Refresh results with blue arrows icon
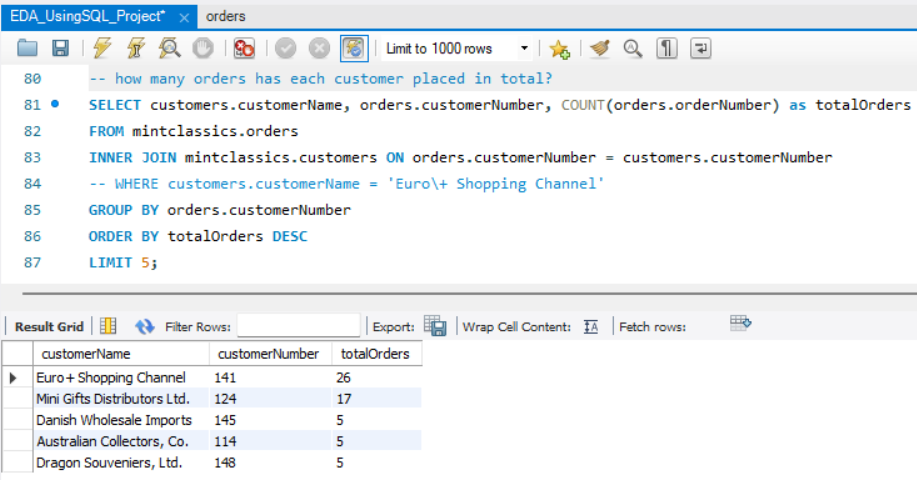917x480 pixels. (144, 326)
